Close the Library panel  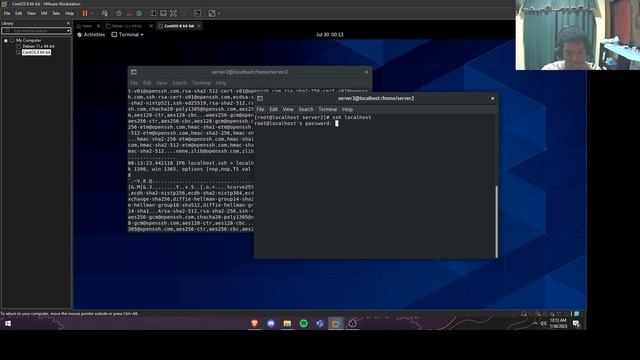[68, 23]
